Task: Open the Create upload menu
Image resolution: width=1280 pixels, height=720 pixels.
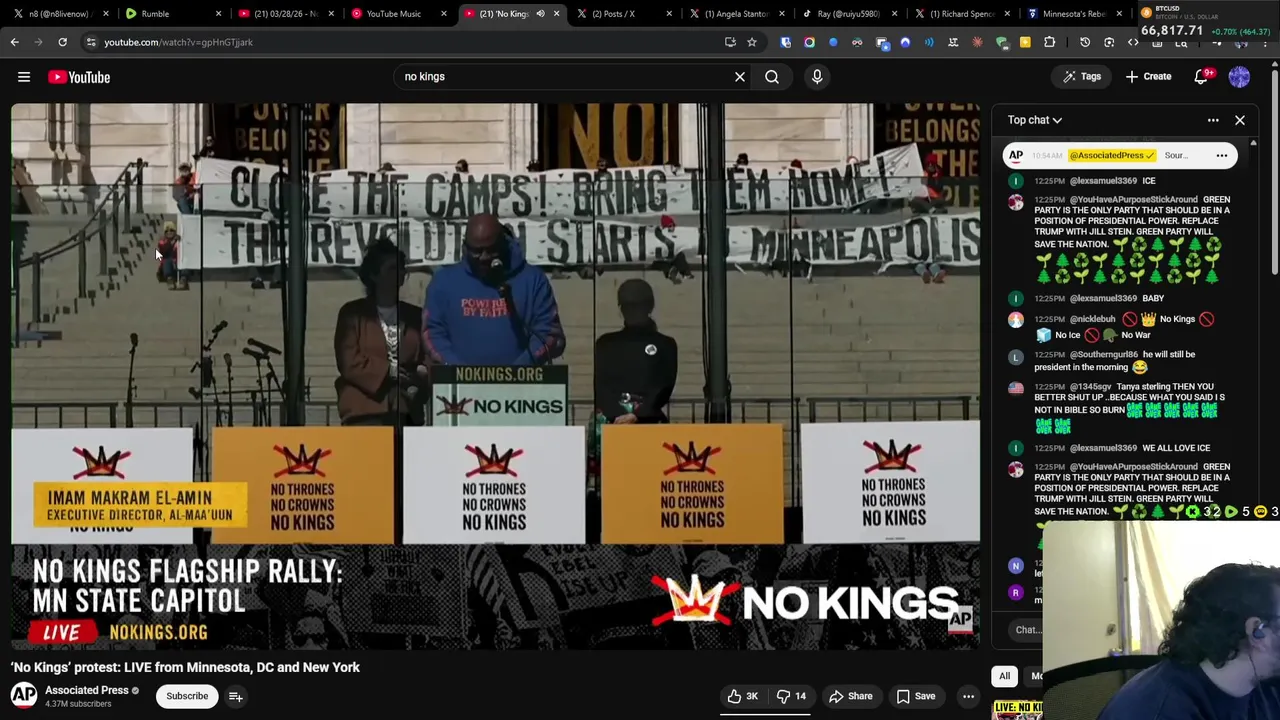Action: (1148, 77)
